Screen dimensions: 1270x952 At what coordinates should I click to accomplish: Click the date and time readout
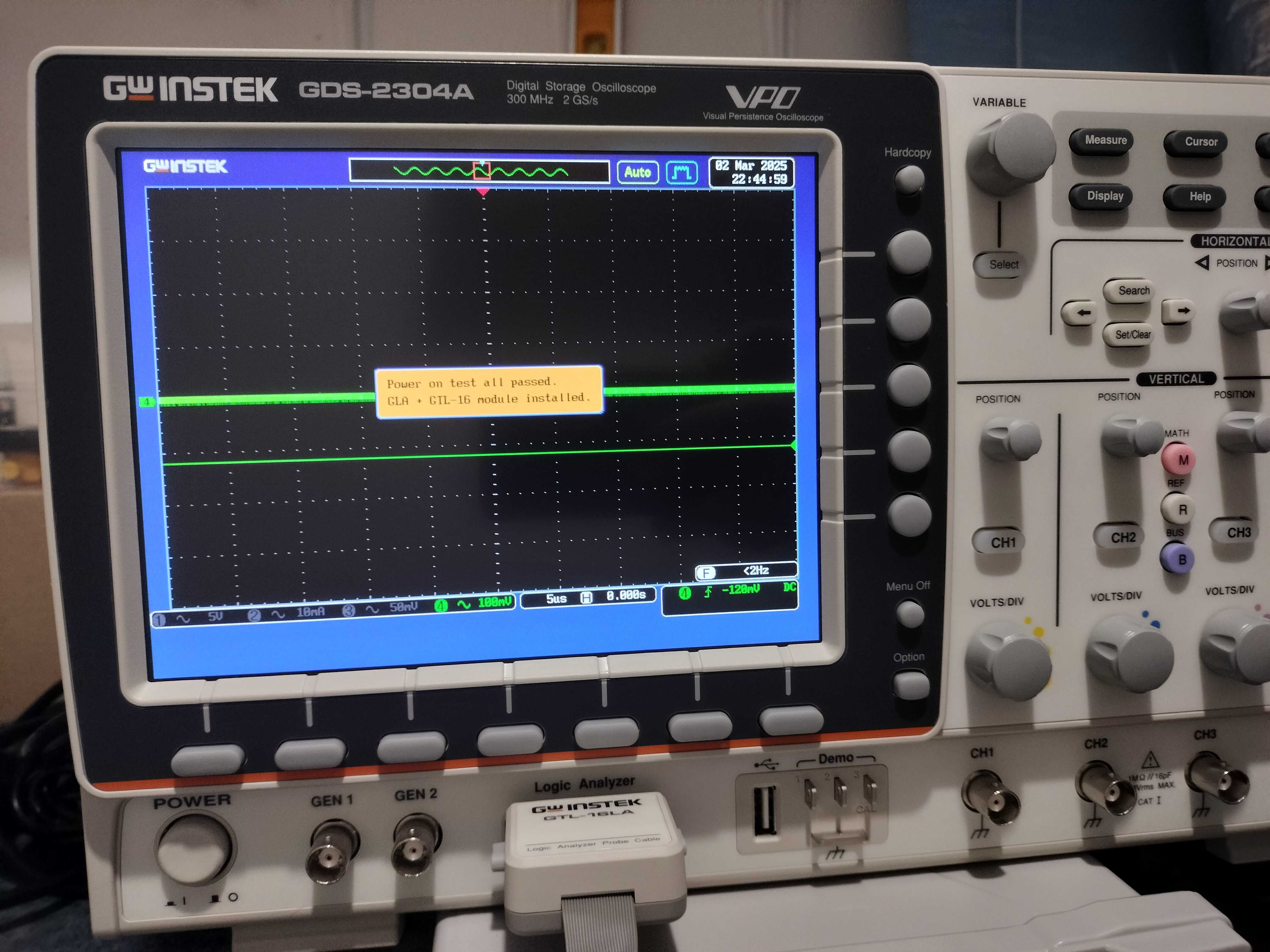click(752, 172)
